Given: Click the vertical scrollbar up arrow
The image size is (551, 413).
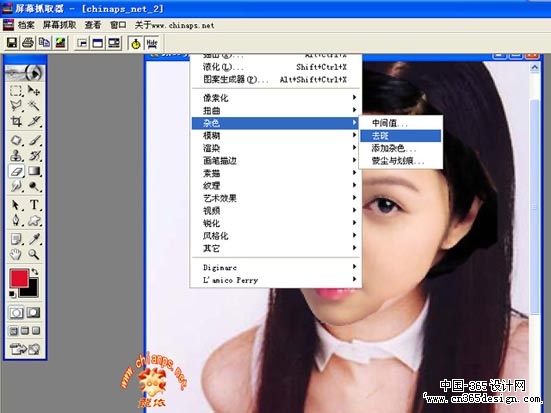Looking at the screenshot, I should point(534,67).
